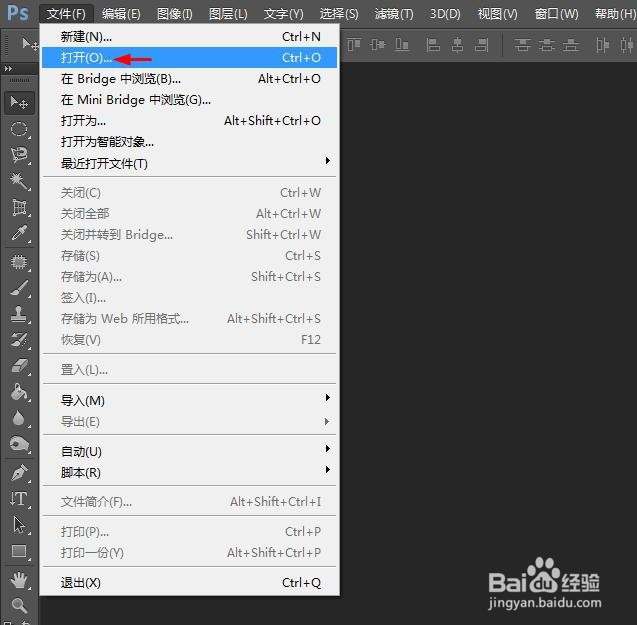Select the Eraser tool

(19, 366)
